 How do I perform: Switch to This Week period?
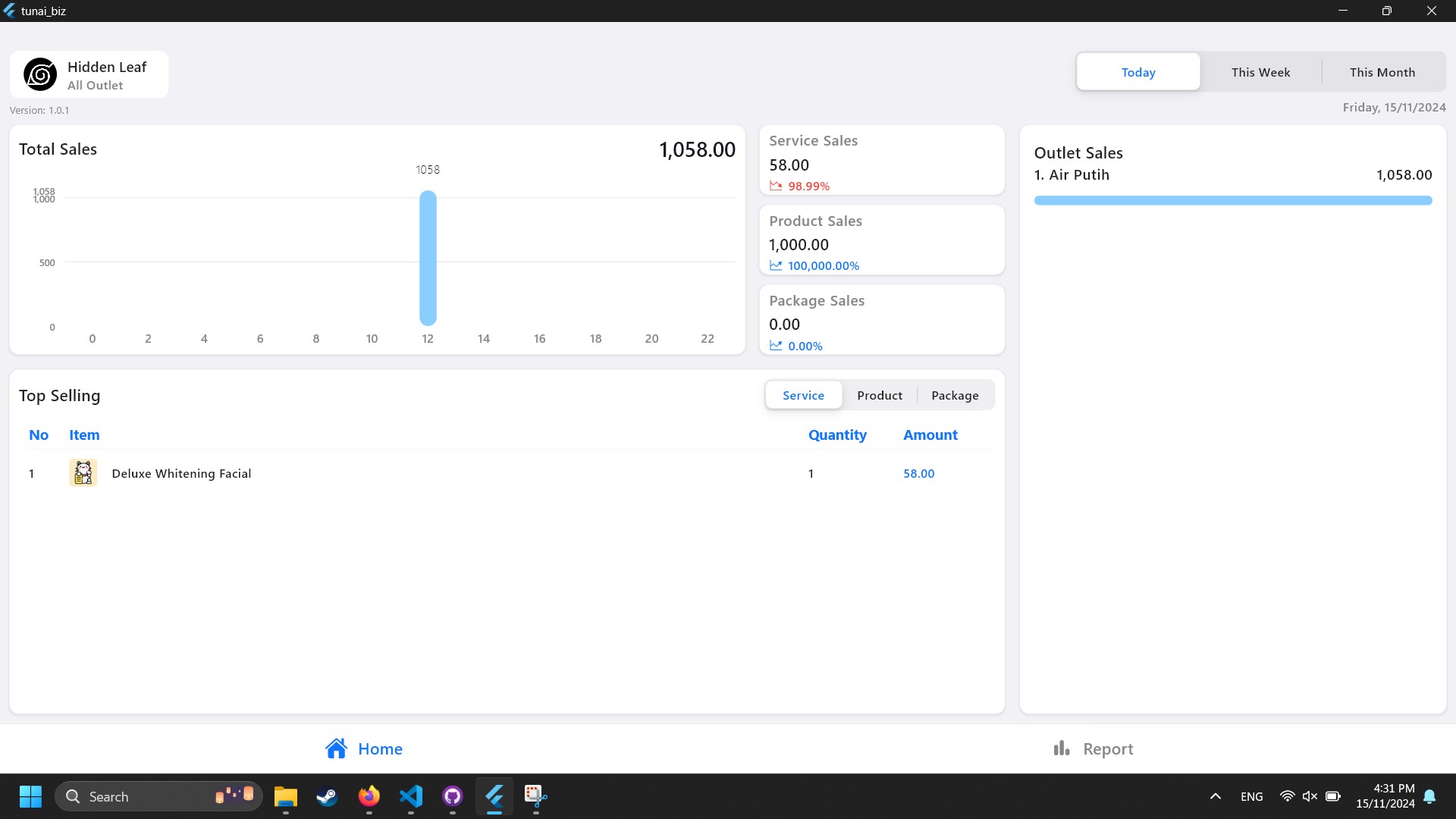click(x=1260, y=72)
